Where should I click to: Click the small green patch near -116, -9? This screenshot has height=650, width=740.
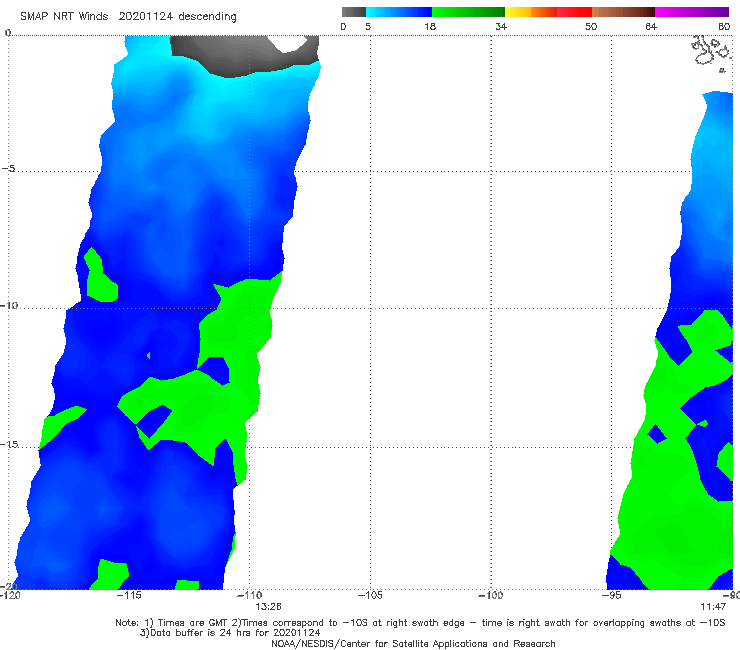click(100, 277)
